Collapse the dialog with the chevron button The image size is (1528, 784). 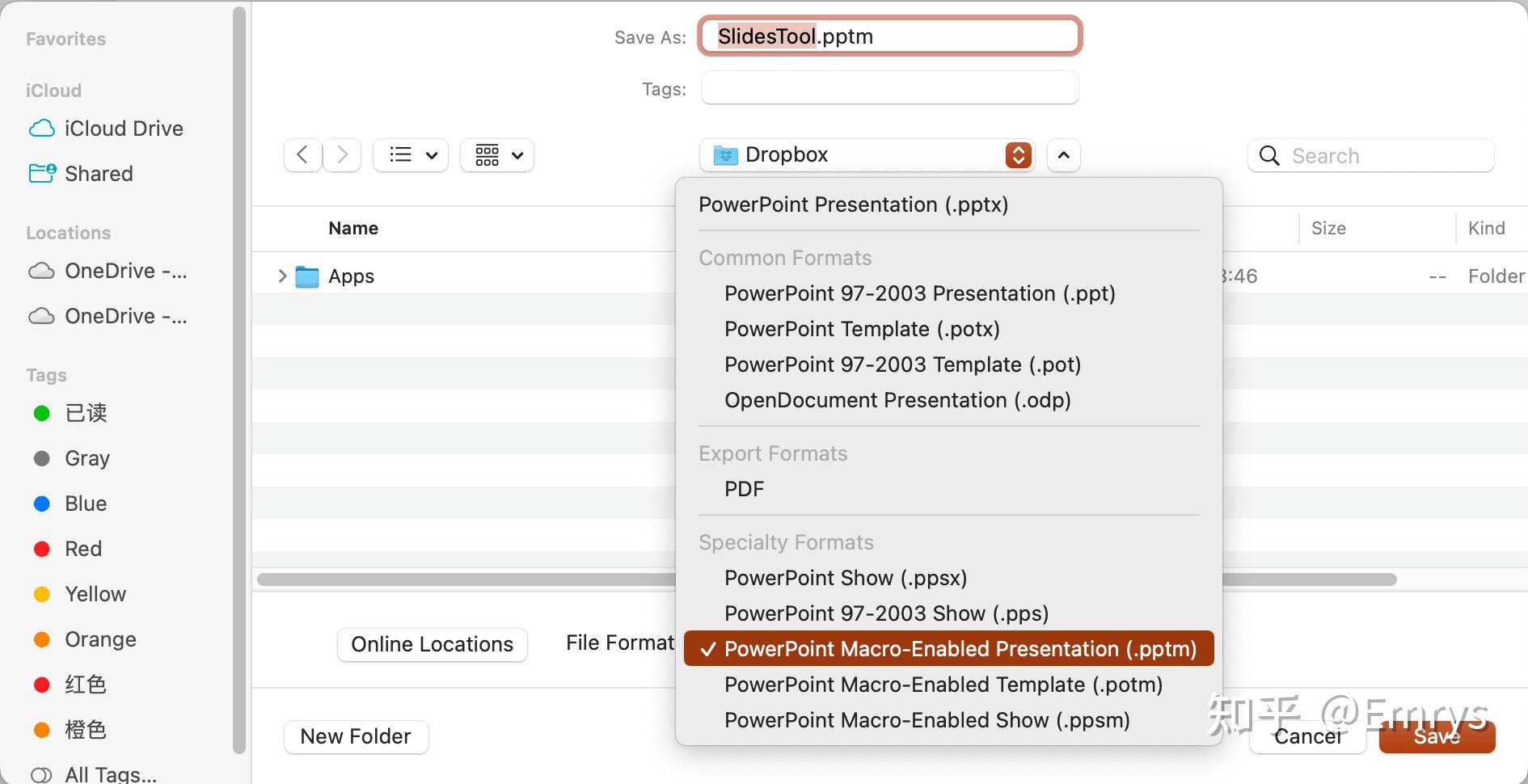click(1064, 155)
